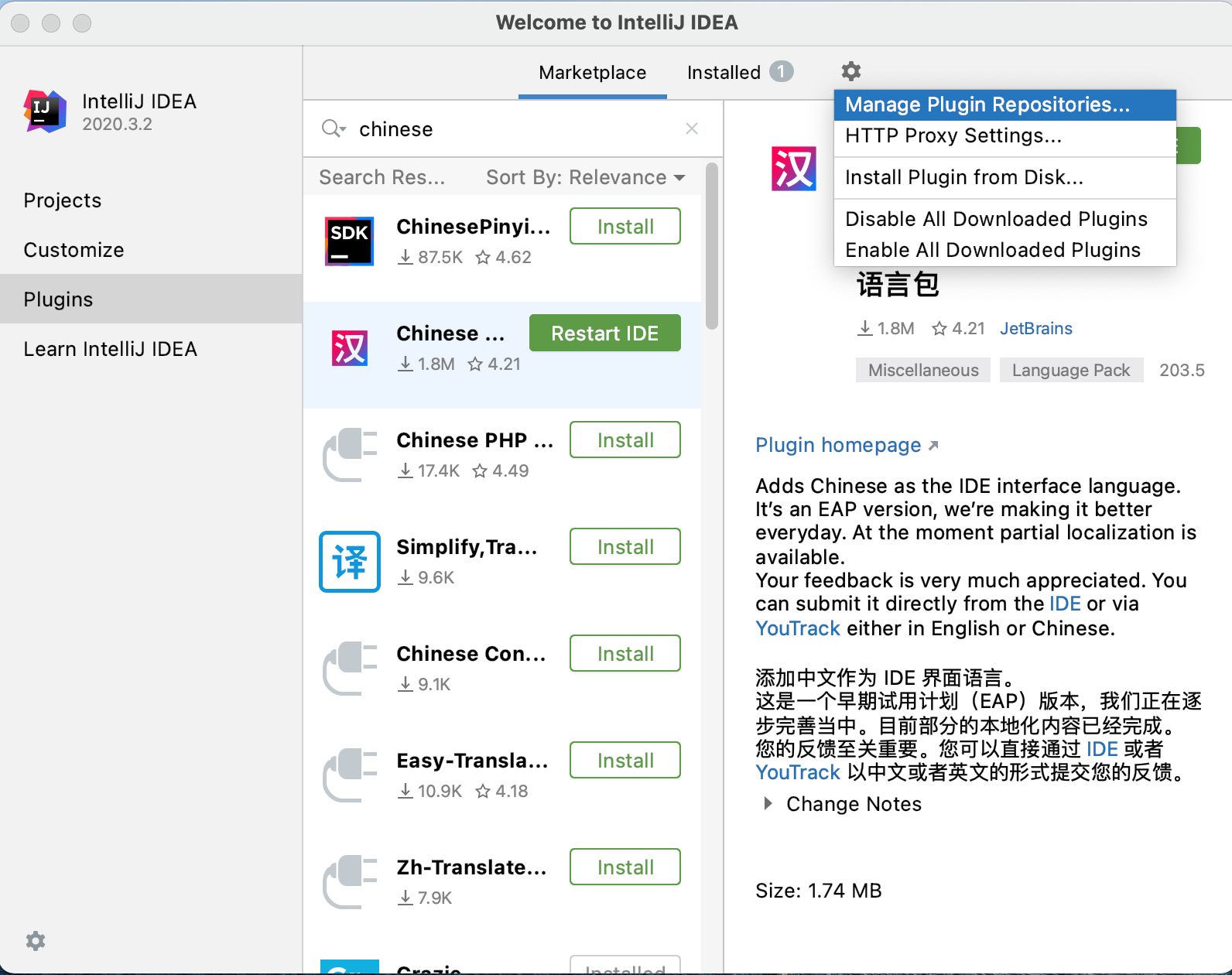Select Plugins in the sidebar
This screenshot has height=975, width=1232.
click(x=151, y=299)
